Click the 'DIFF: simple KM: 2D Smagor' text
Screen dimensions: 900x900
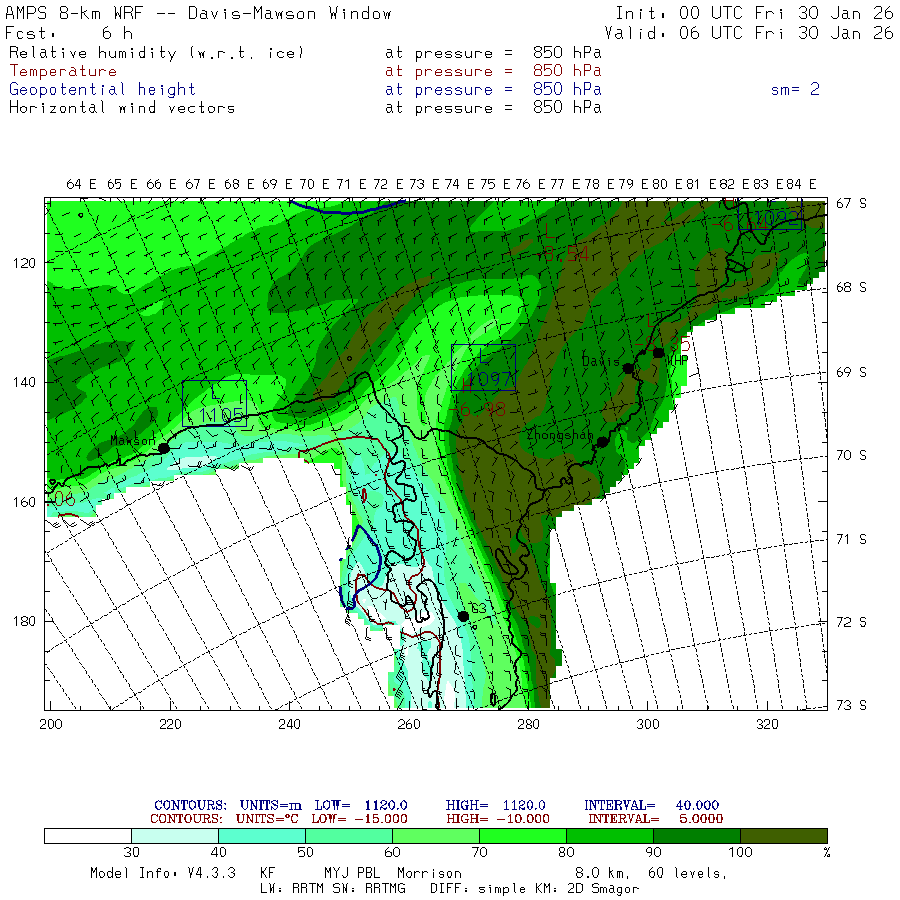tap(534, 889)
